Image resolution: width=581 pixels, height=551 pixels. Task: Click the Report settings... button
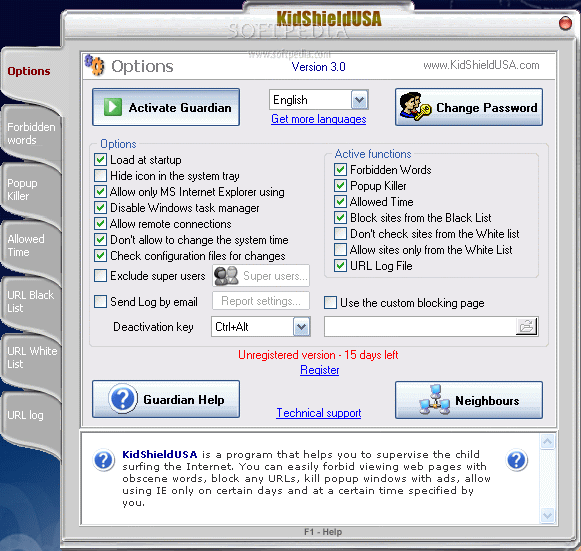pyautogui.click(x=261, y=301)
